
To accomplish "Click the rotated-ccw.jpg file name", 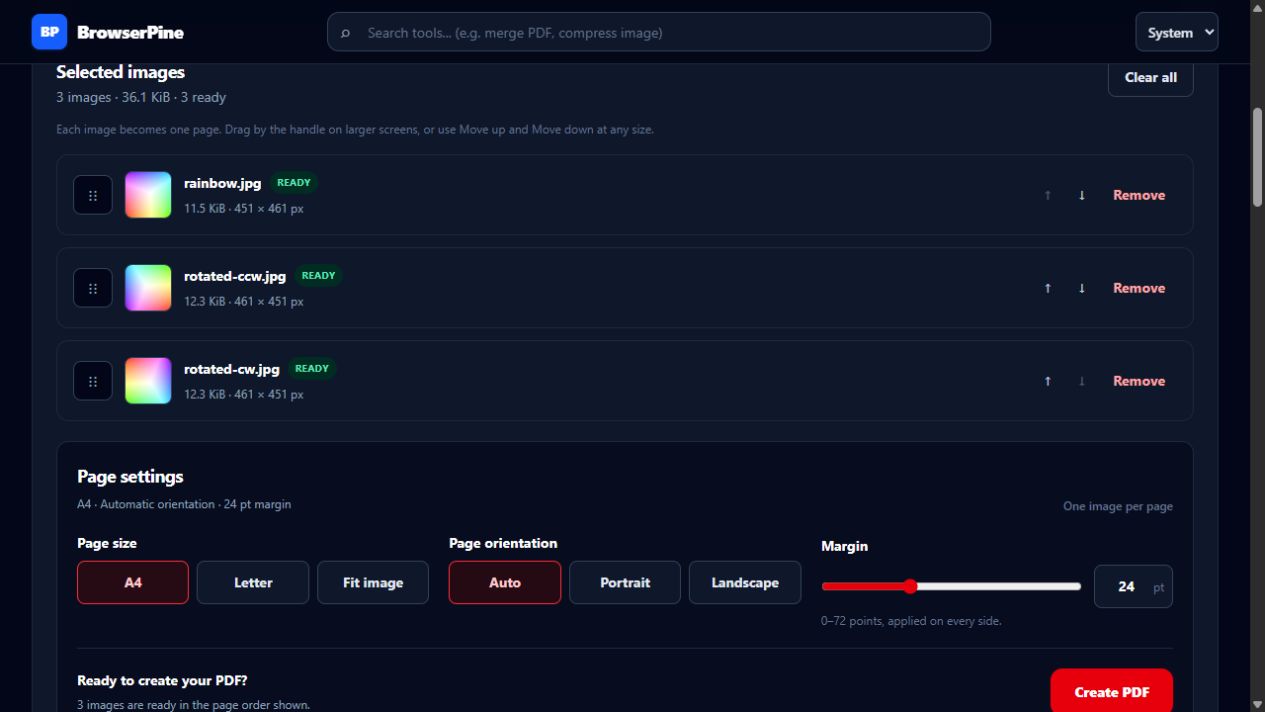I will (235, 277).
